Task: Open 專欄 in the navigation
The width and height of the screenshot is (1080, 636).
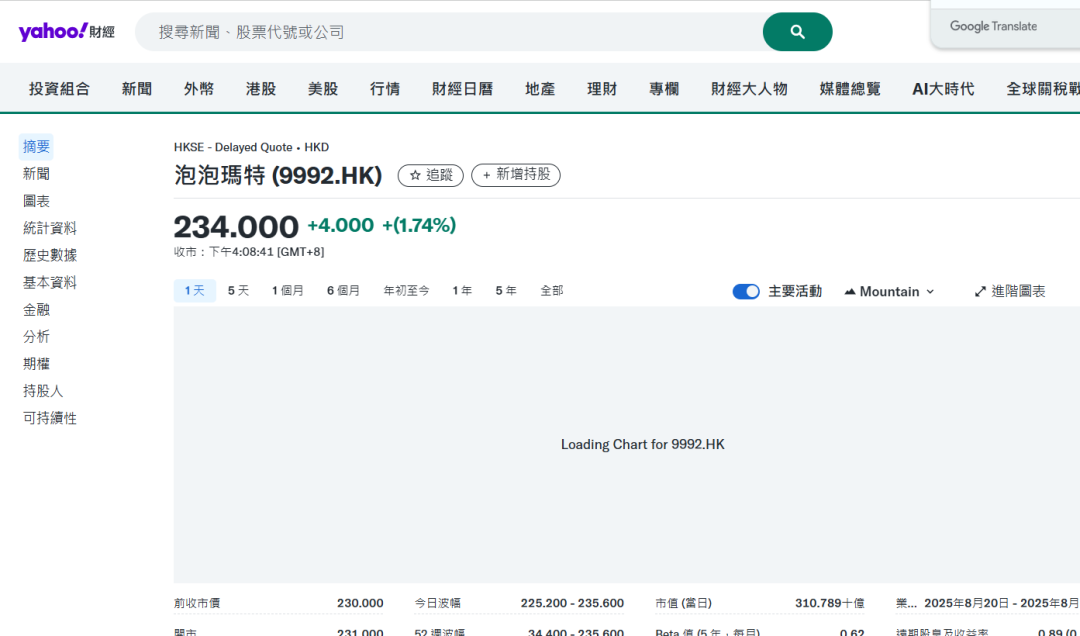Action: click(664, 89)
